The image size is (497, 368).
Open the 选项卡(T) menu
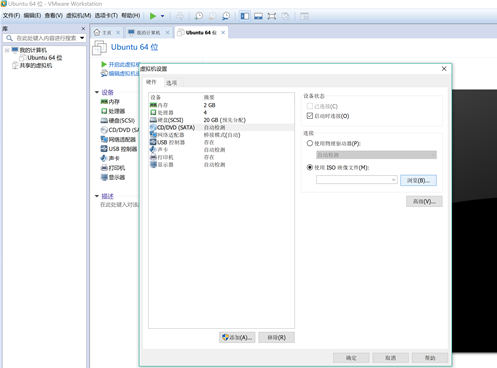click(x=106, y=15)
